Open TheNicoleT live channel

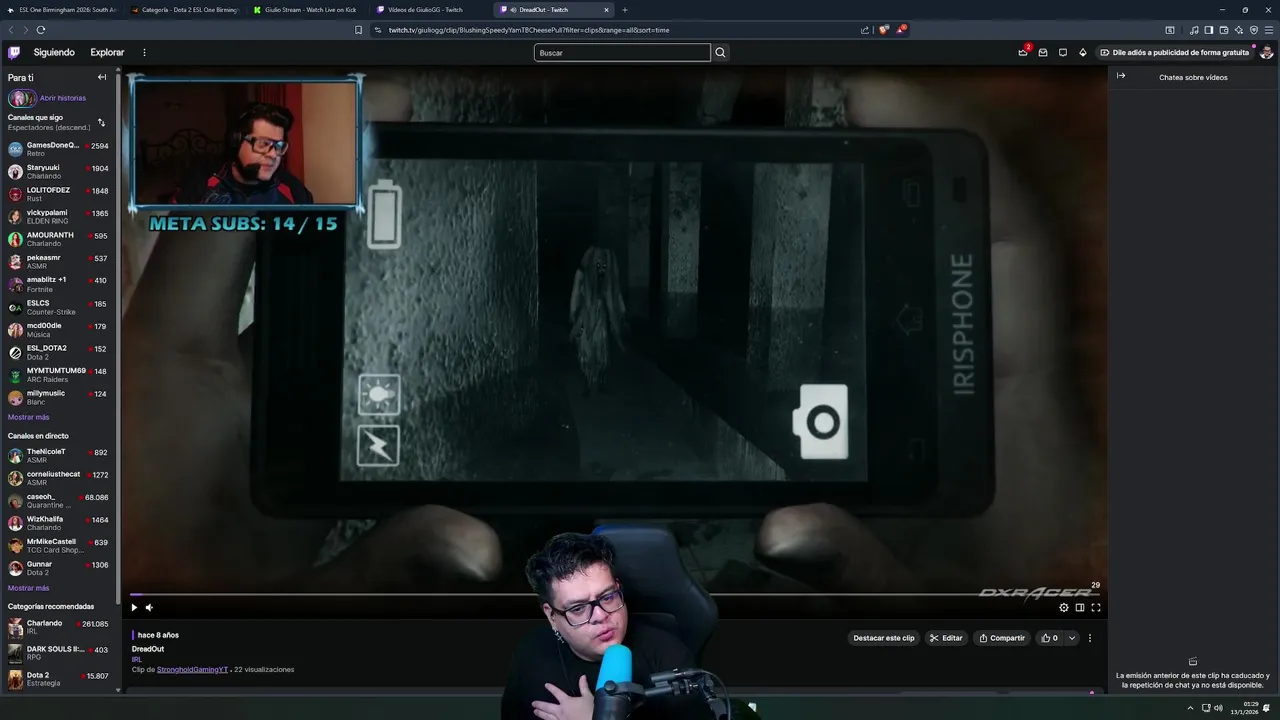(59, 455)
